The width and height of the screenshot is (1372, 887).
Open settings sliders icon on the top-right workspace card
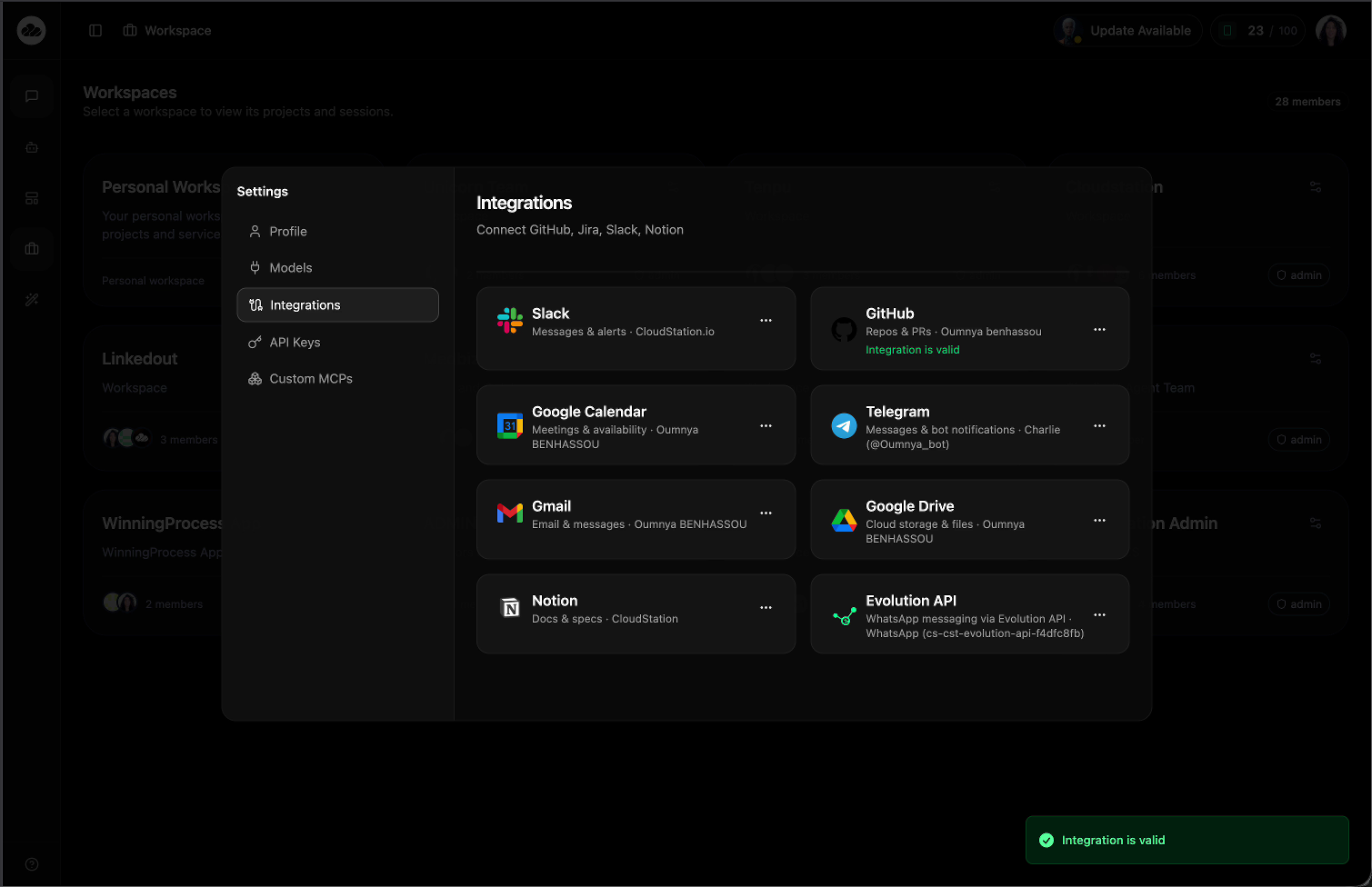[1316, 187]
